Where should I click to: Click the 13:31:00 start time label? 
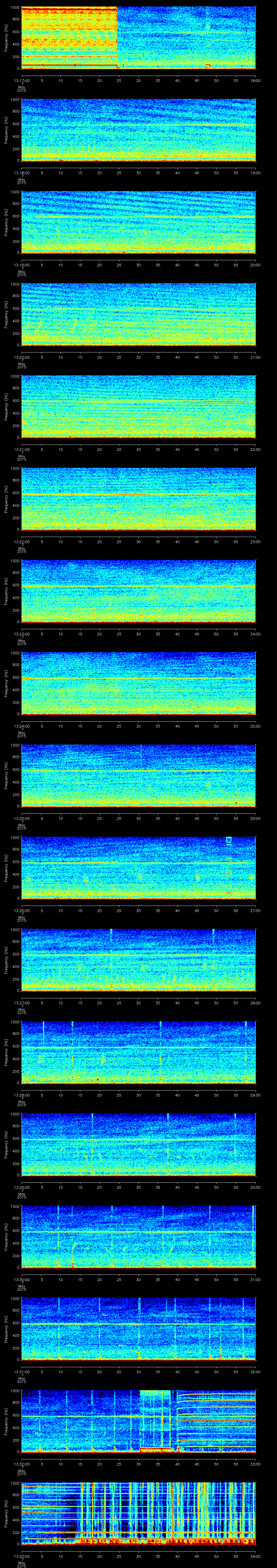pyautogui.click(x=21, y=1372)
